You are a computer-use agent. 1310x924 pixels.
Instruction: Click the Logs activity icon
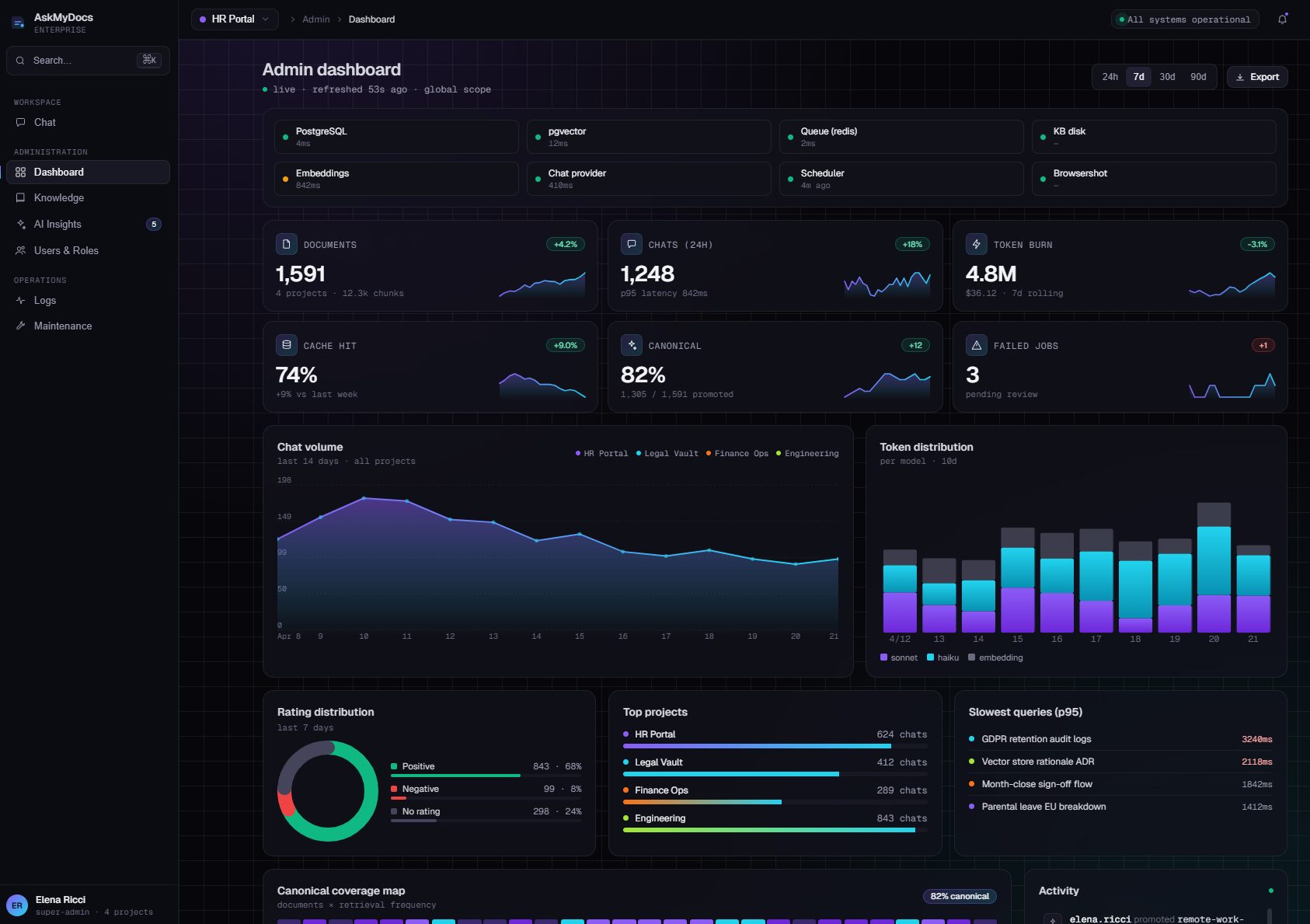tap(21, 300)
